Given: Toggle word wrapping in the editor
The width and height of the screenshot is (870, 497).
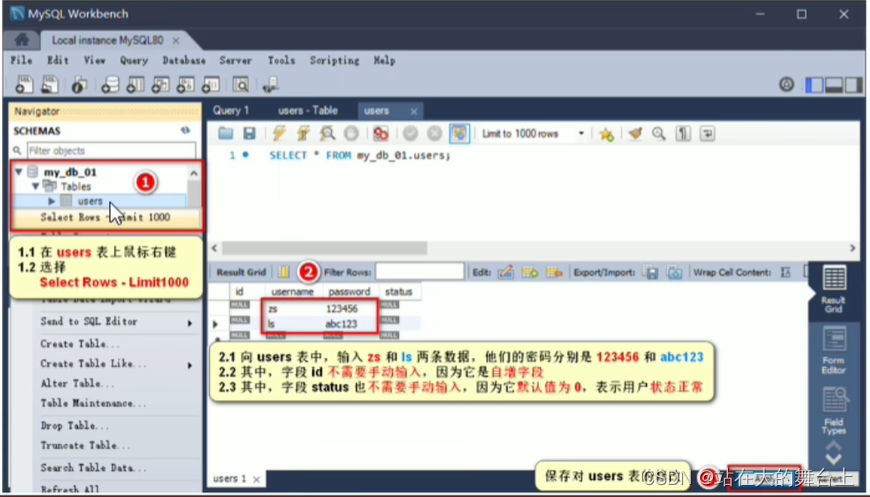Looking at the screenshot, I should (x=707, y=133).
